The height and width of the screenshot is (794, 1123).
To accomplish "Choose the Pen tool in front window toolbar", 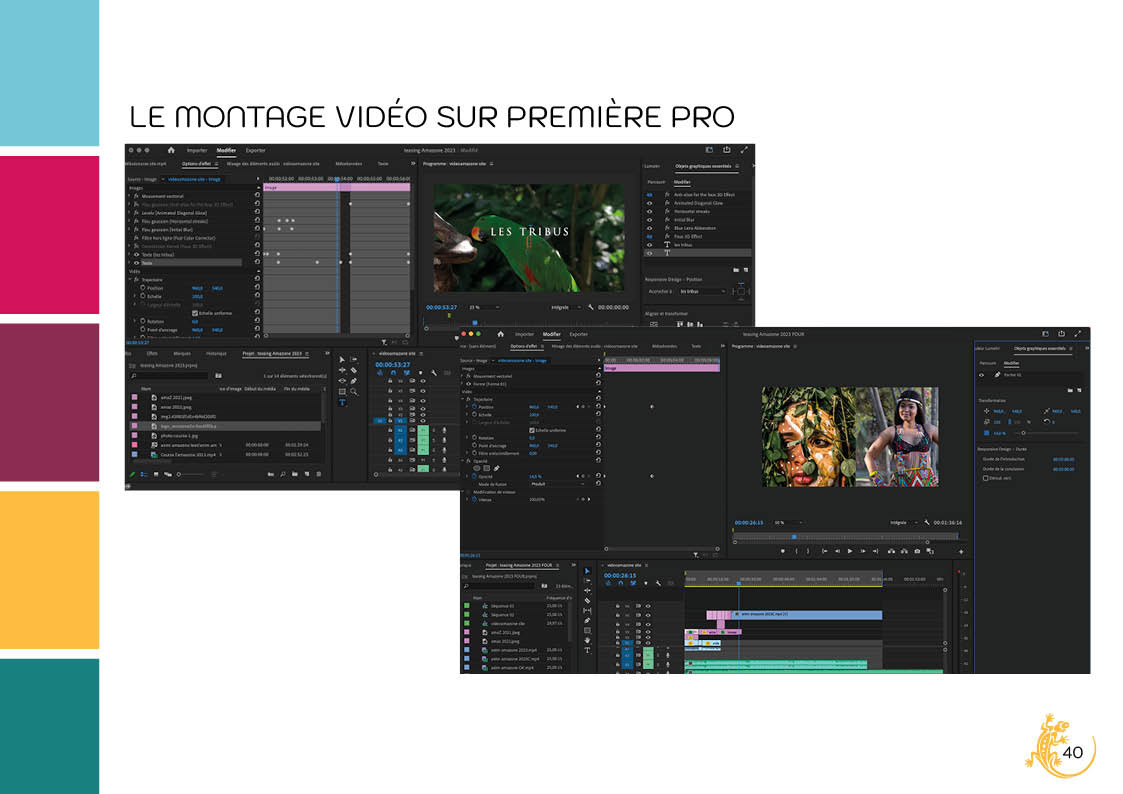I will click(x=587, y=621).
